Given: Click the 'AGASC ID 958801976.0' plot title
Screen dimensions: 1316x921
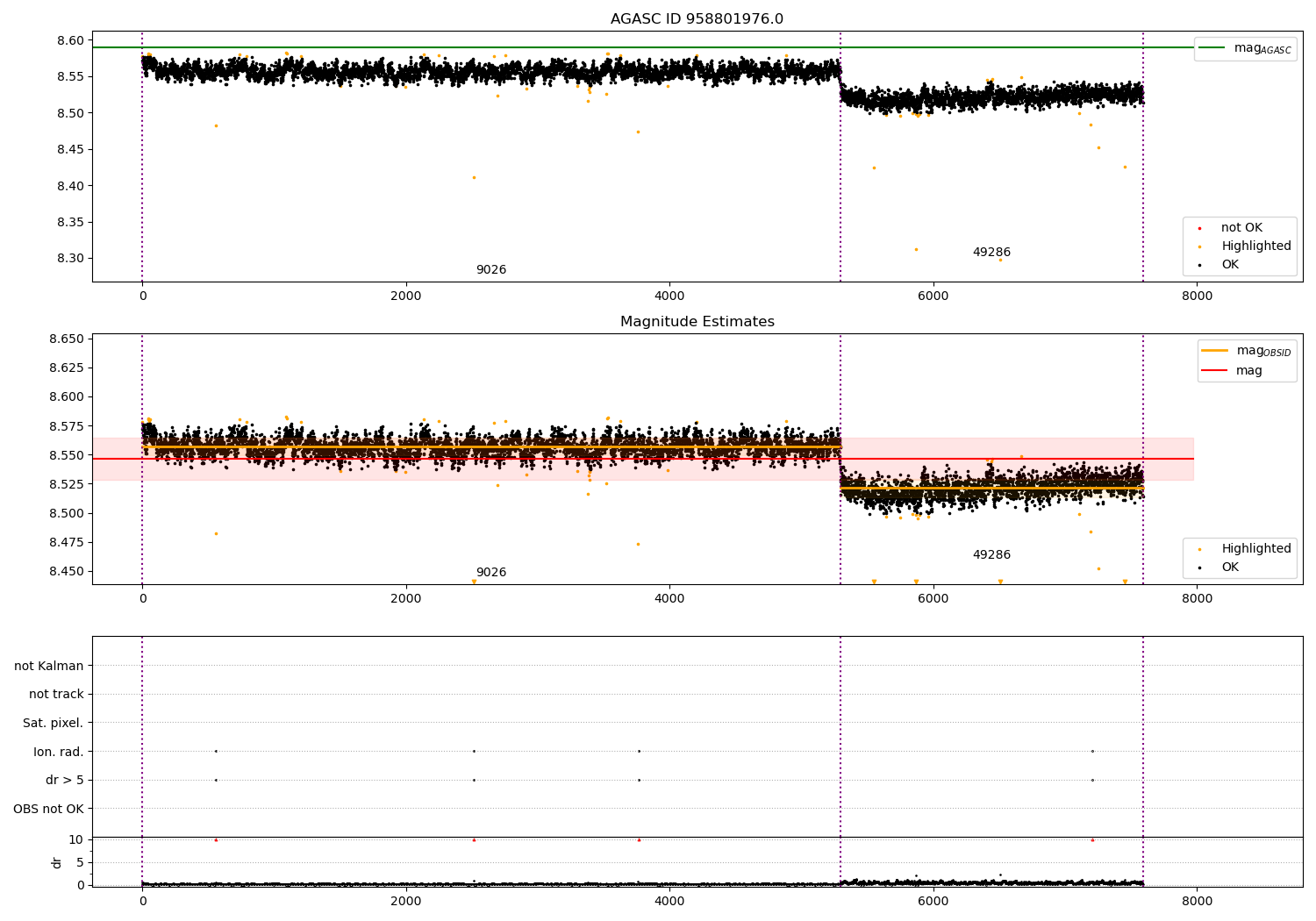Looking at the screenshot, I should point(697,19).
